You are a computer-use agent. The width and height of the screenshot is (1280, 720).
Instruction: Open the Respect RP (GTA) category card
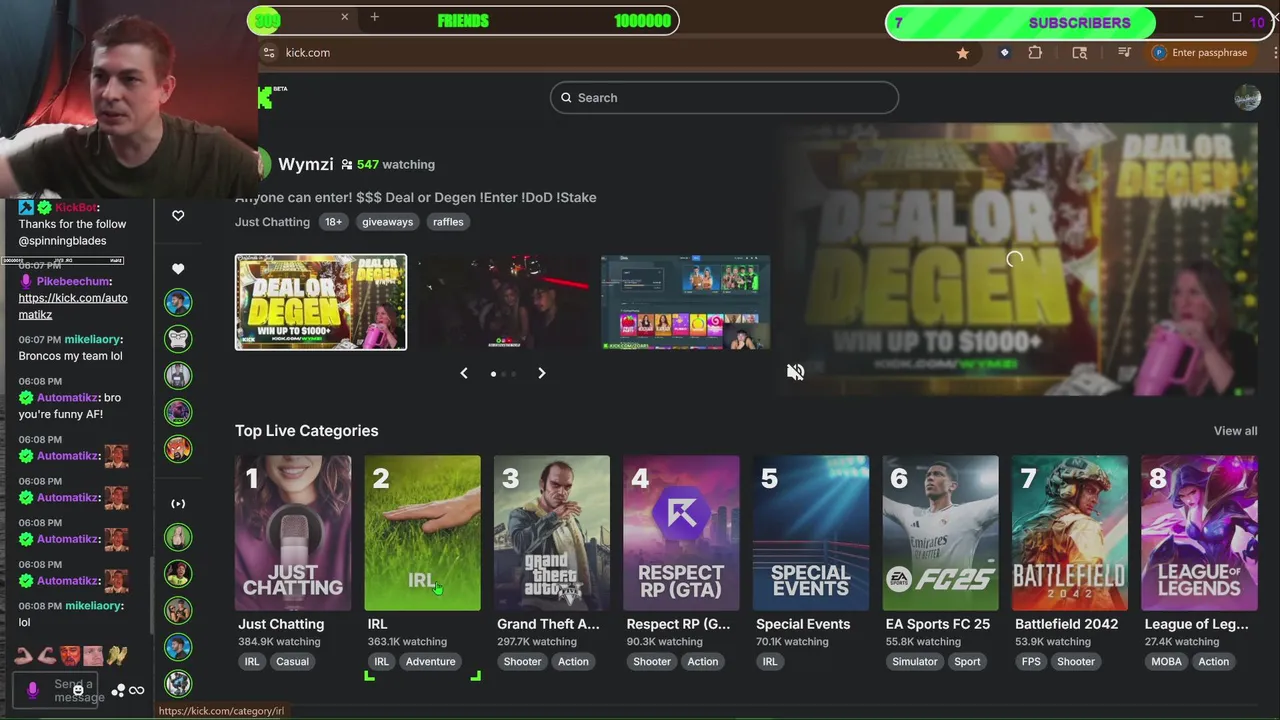click(x=681, y=533)
